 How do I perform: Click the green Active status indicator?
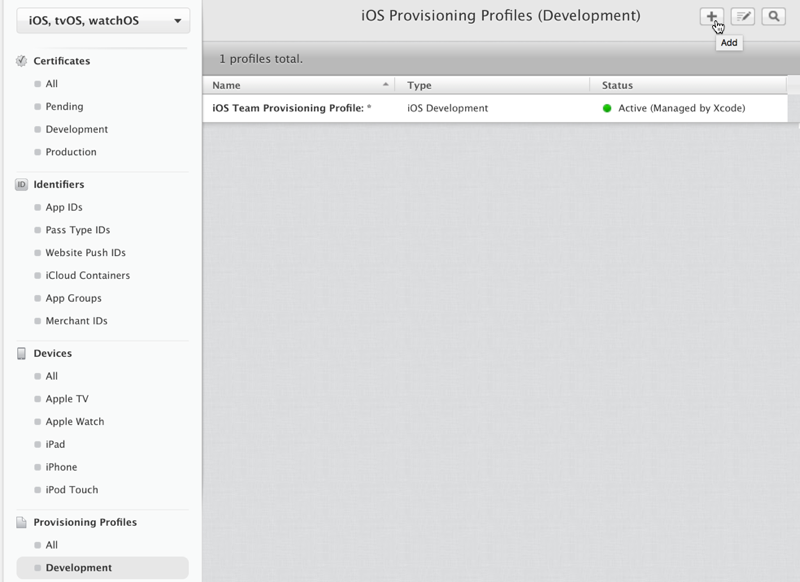coord(607,108)
